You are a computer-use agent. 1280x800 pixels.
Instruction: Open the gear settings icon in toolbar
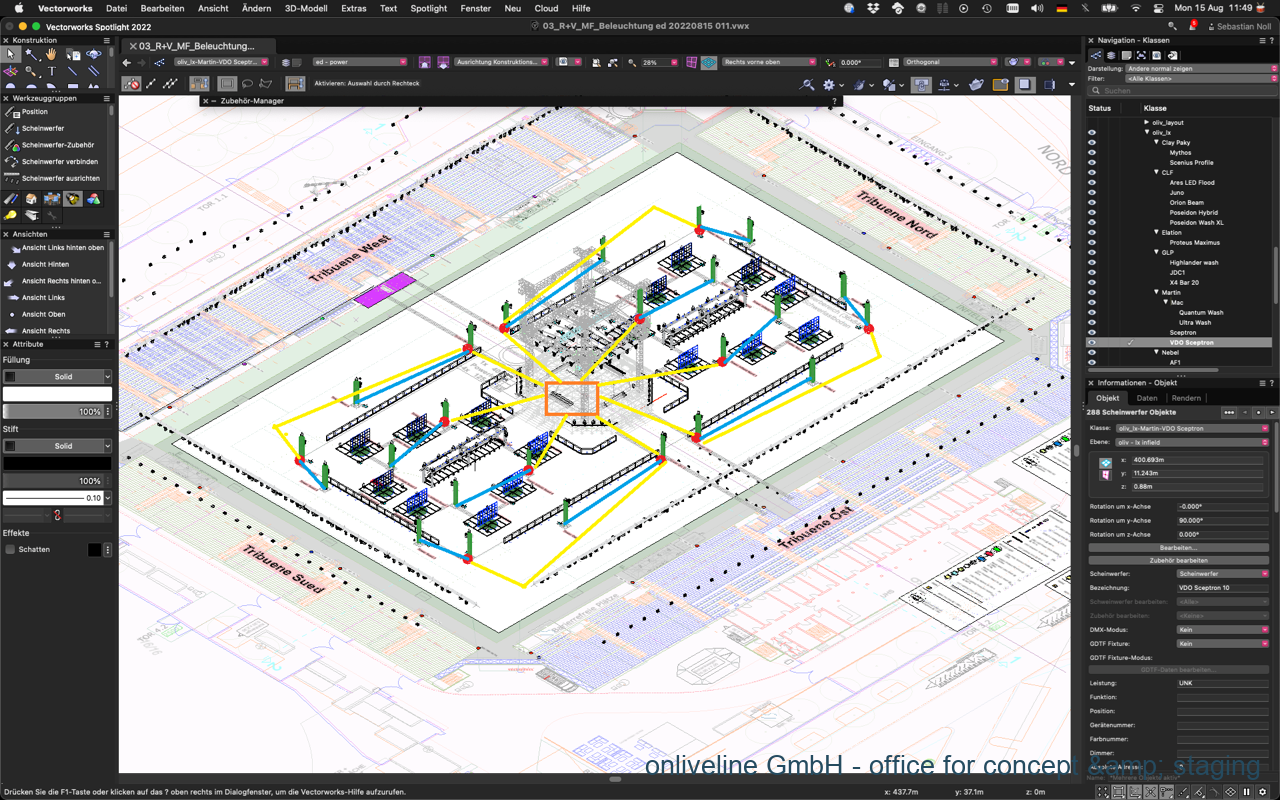[828, 85]
